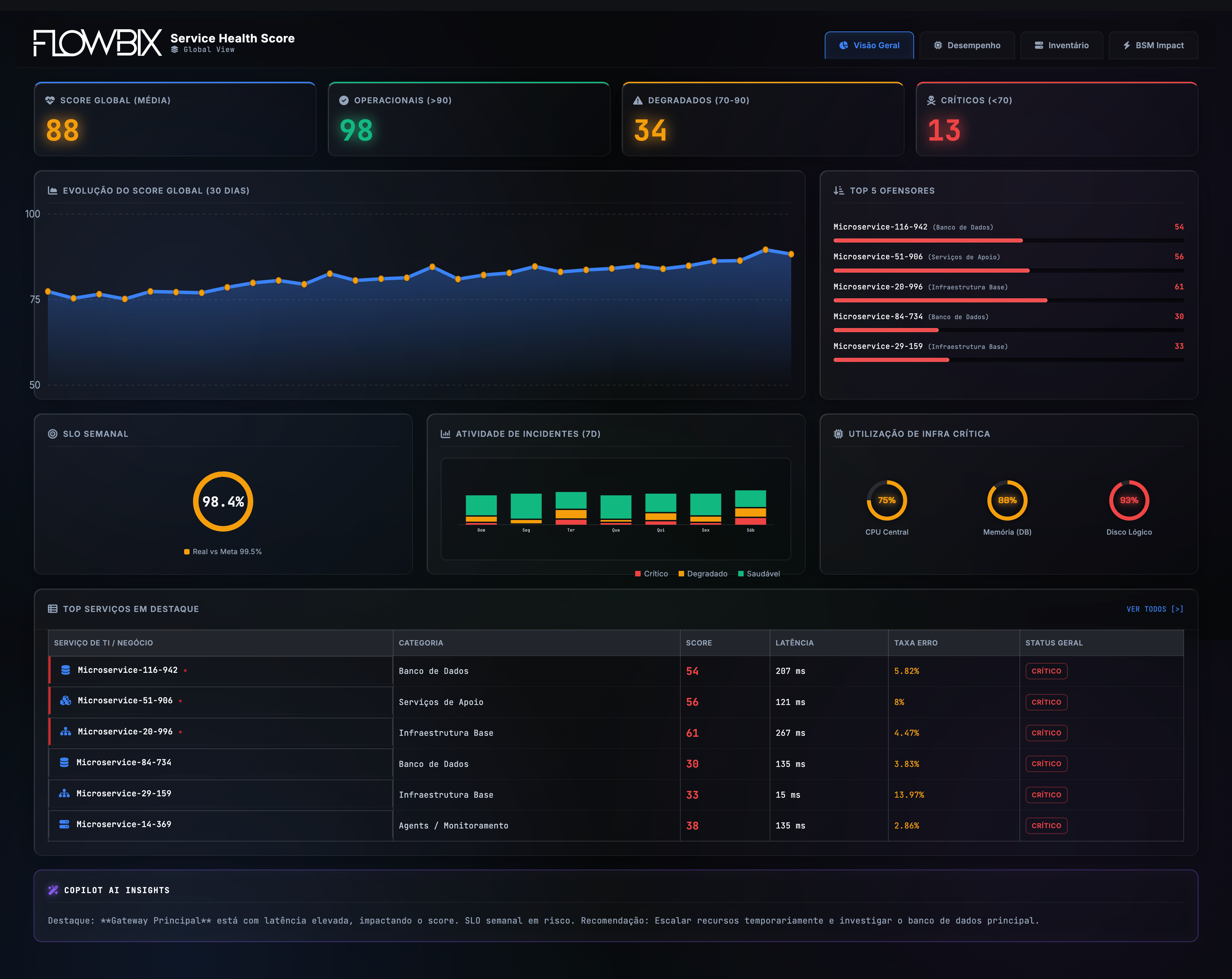
Task: Click the area chart icon beside Evolução title
Action: coord(53,190)
